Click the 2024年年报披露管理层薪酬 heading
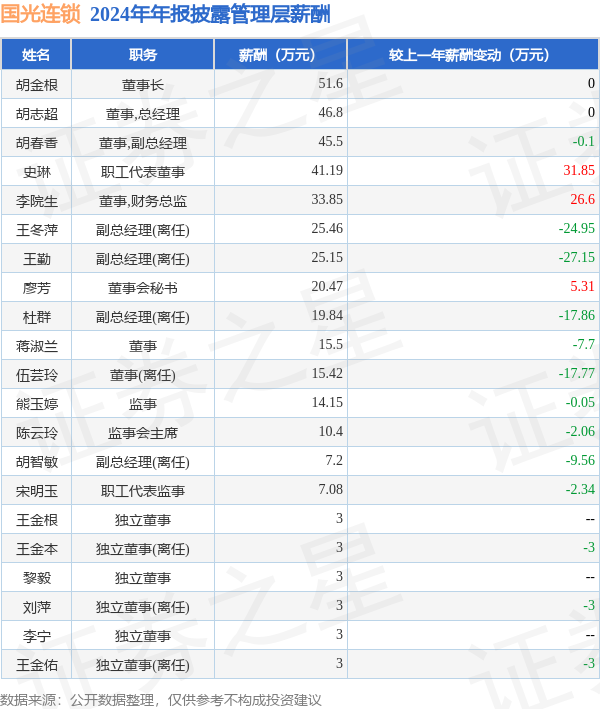 click(210, 14)
